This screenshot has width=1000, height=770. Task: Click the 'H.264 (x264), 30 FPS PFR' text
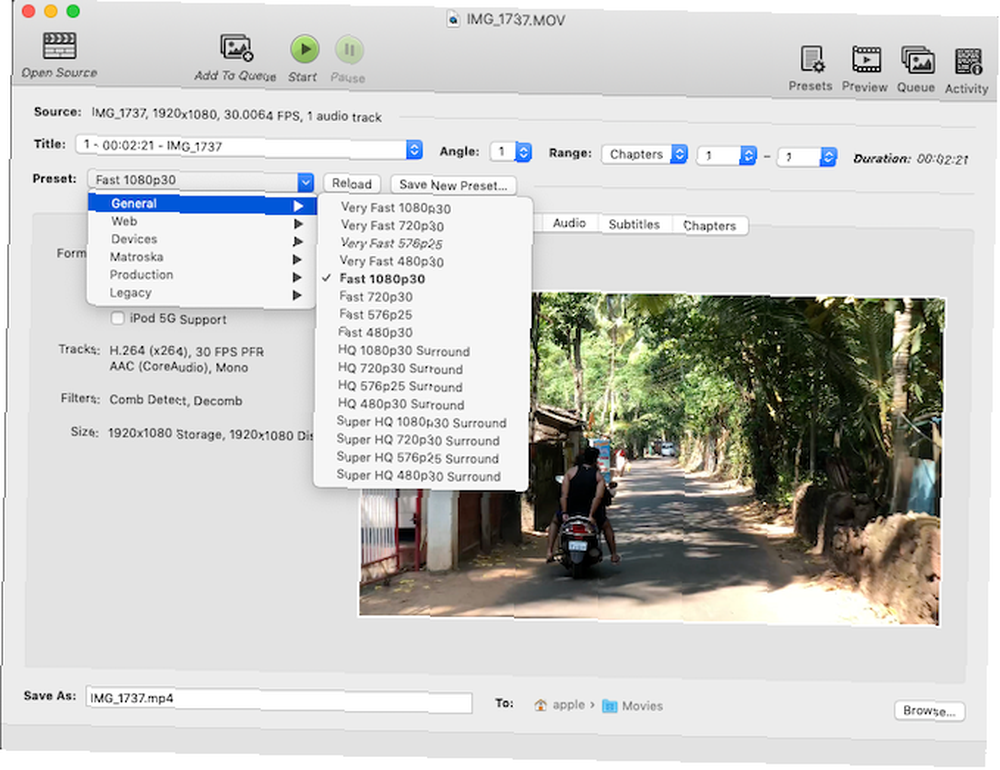(x=187, y=352)
